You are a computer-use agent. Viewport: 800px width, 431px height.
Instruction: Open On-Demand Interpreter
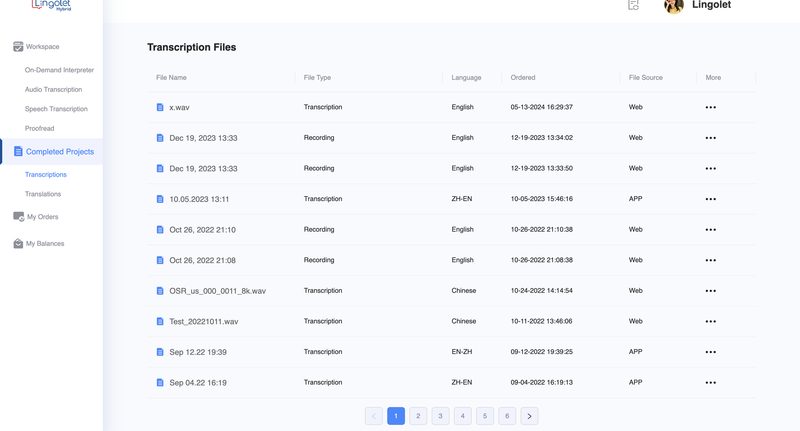(59, 70)
